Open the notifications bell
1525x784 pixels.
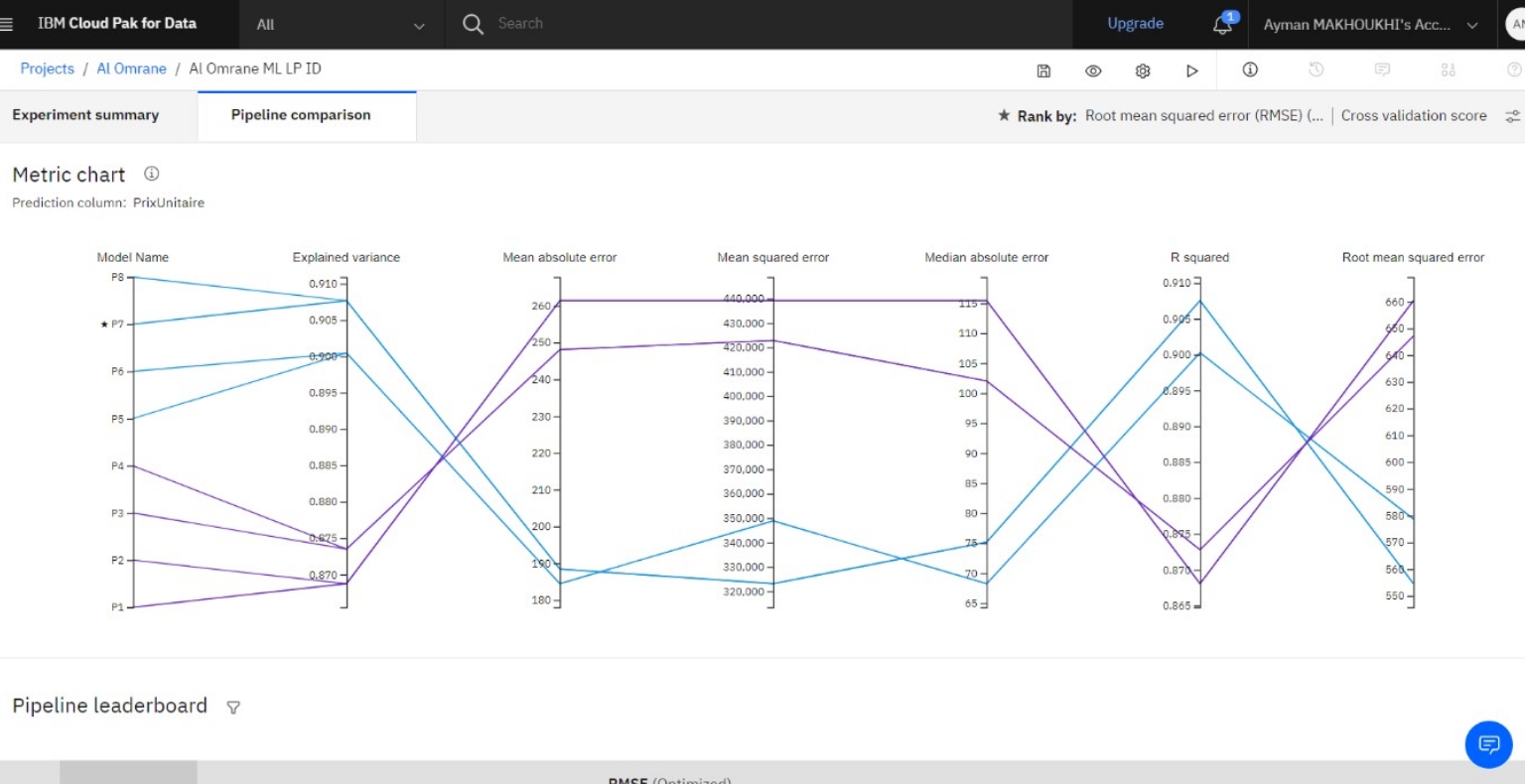click(x=1223, y=25)
